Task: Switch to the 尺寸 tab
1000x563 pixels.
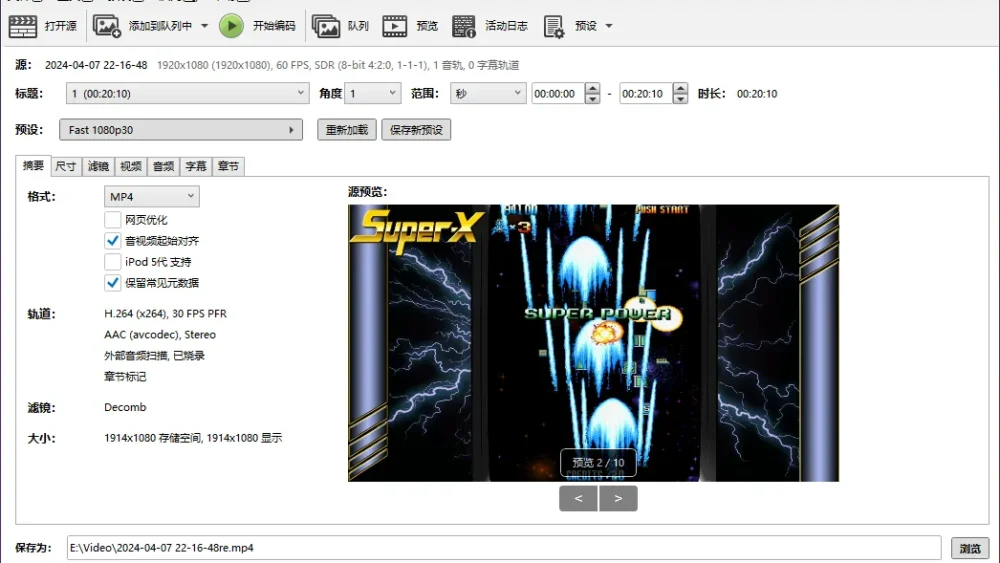Action: tap(66, 166)
